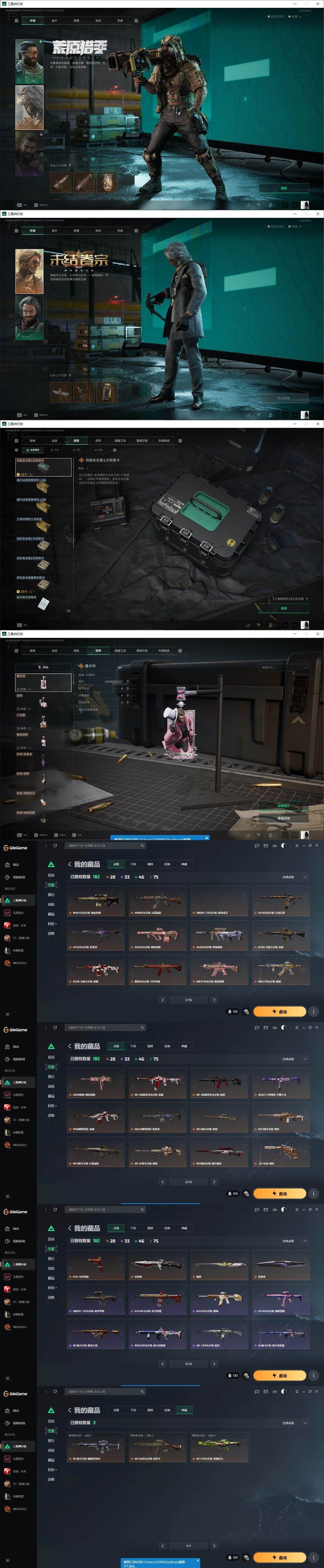Image resolution: width=324 pixels, height=1568 pixels.
Task: Open the mail icon in the page 1/16 WeGame header
Action: (x=265, y=845)
